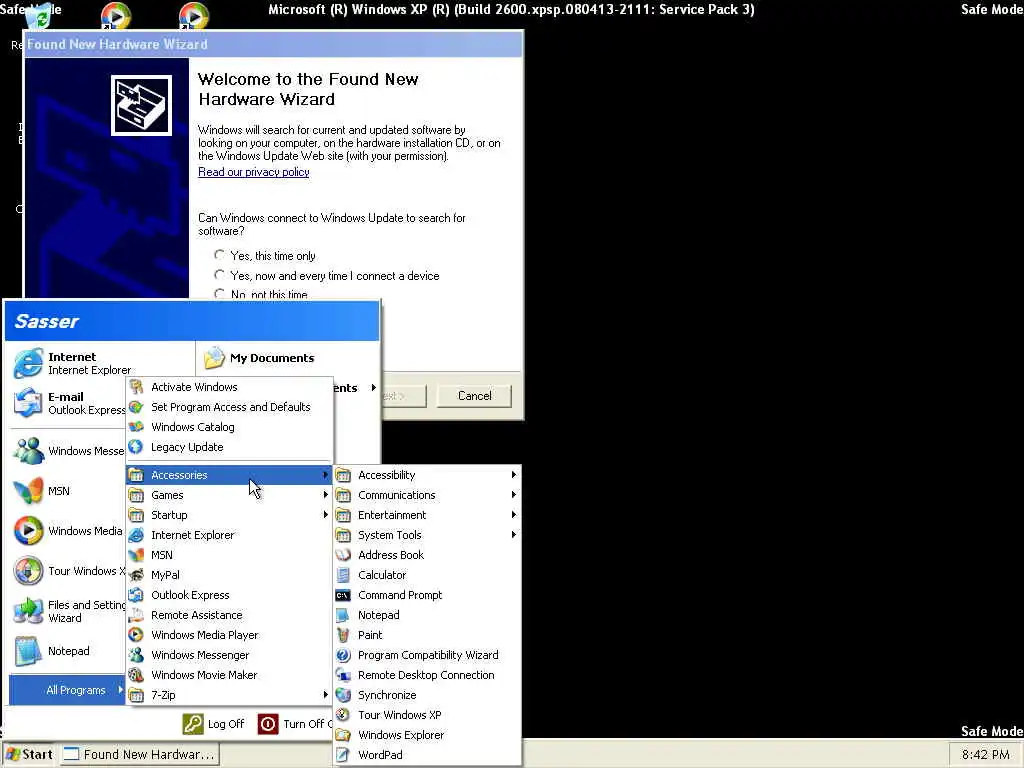The width and height of the screenshot is (1024, 768).
Task: Read our privacy policy link
Action: click(253, 172)
